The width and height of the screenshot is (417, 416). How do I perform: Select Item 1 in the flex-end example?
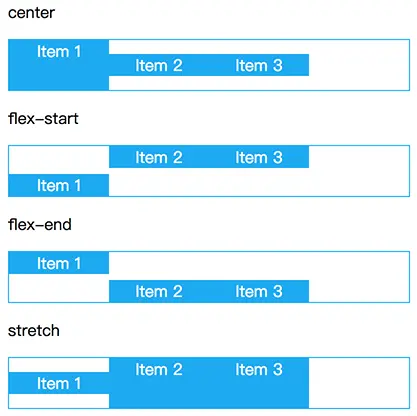coord(59,263)
